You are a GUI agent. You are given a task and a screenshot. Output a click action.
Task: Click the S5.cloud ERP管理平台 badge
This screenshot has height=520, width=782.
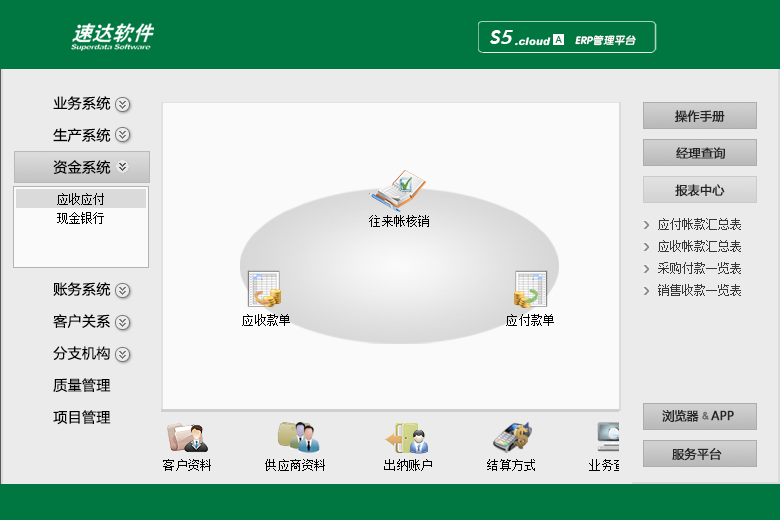[567, 37]
